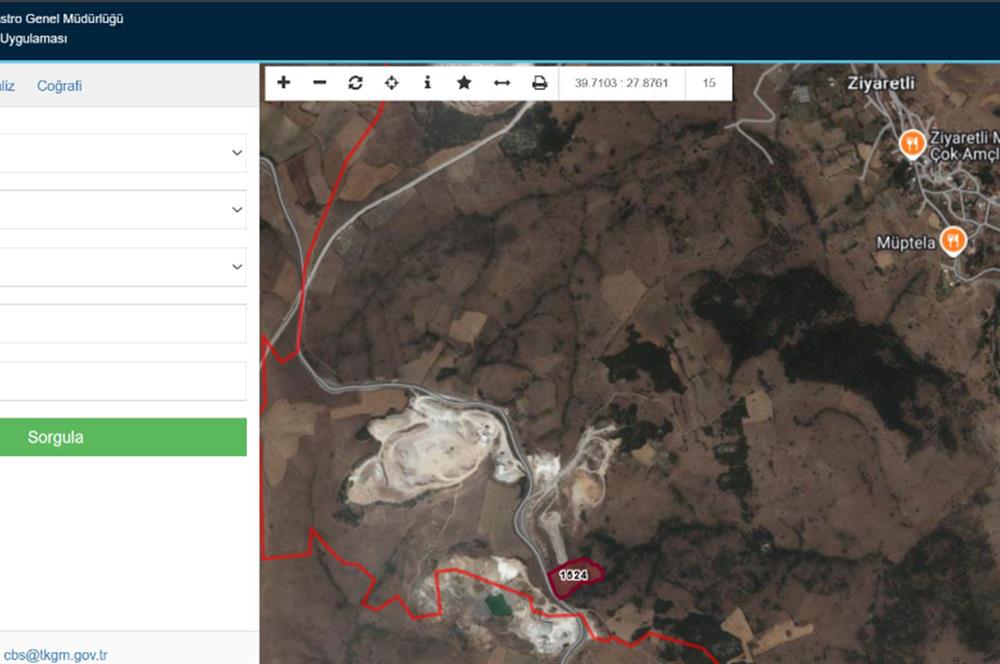Open the first dropdown in the query panel

(x=122, y=153)
